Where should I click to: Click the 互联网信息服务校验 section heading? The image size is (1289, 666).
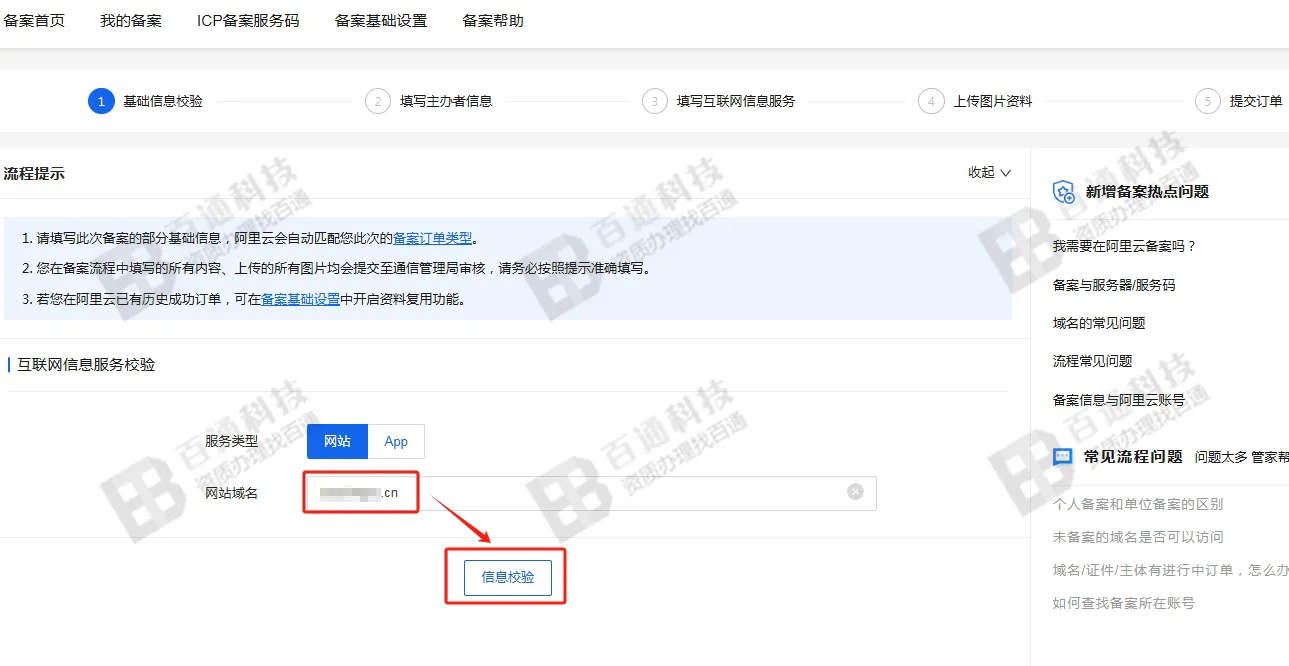(86, 365)
